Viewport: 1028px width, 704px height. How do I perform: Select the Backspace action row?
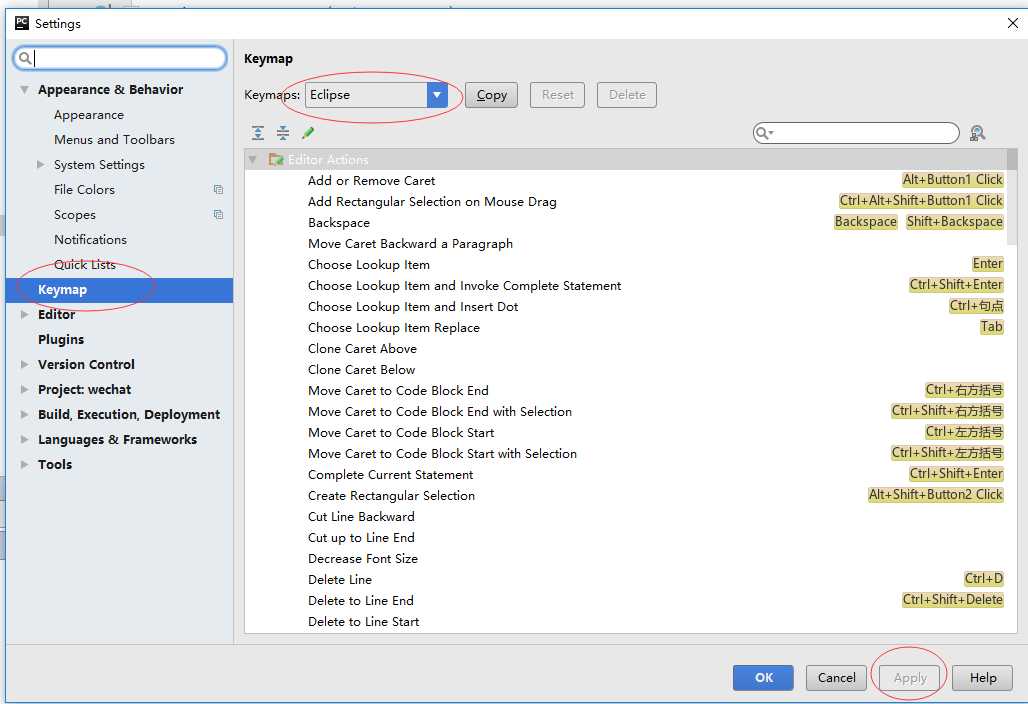[x=339, y=223]
